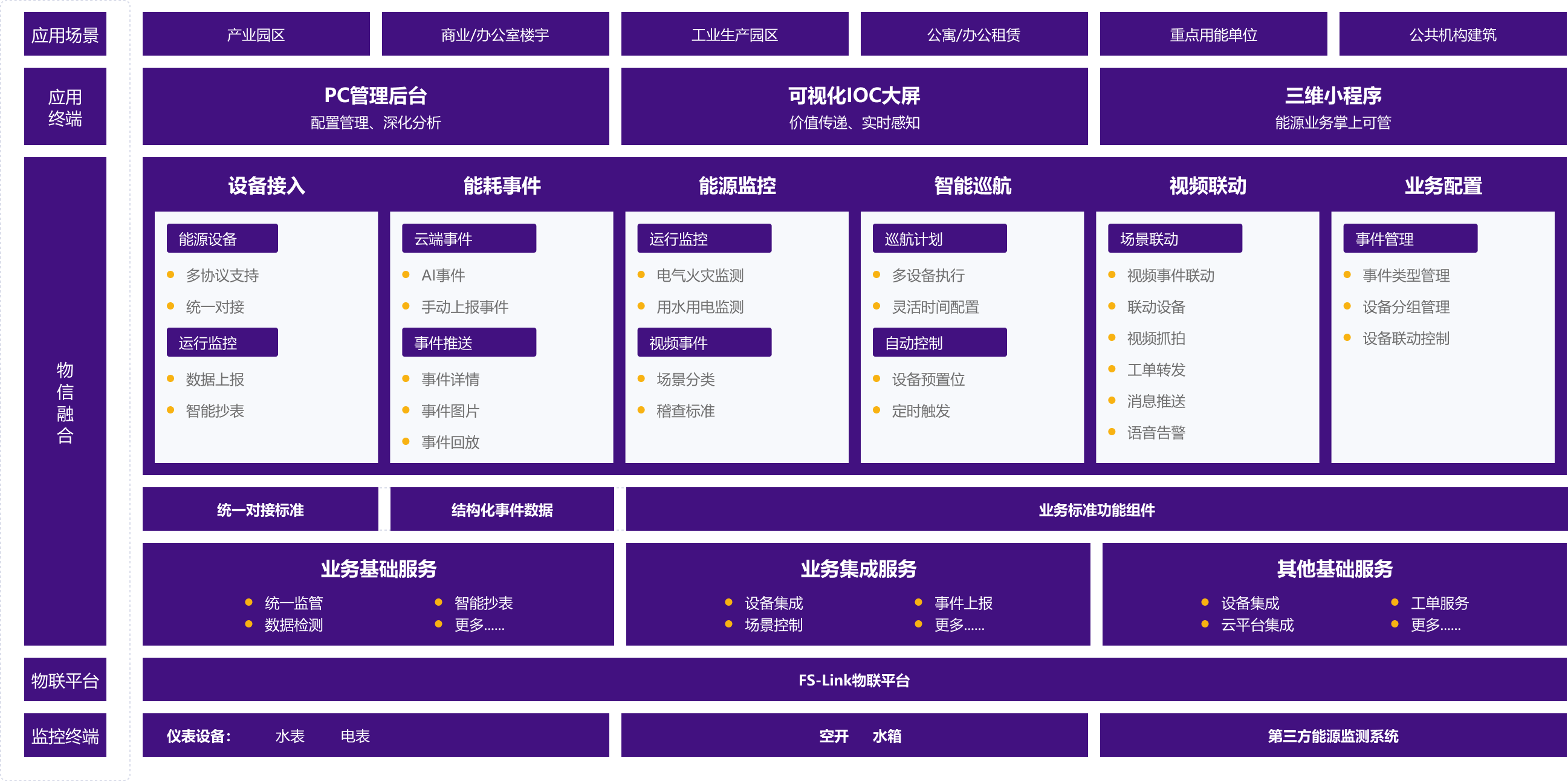Click the 业务标准功能组件 bar
1568x781 pixels.
coord(1097,509)
